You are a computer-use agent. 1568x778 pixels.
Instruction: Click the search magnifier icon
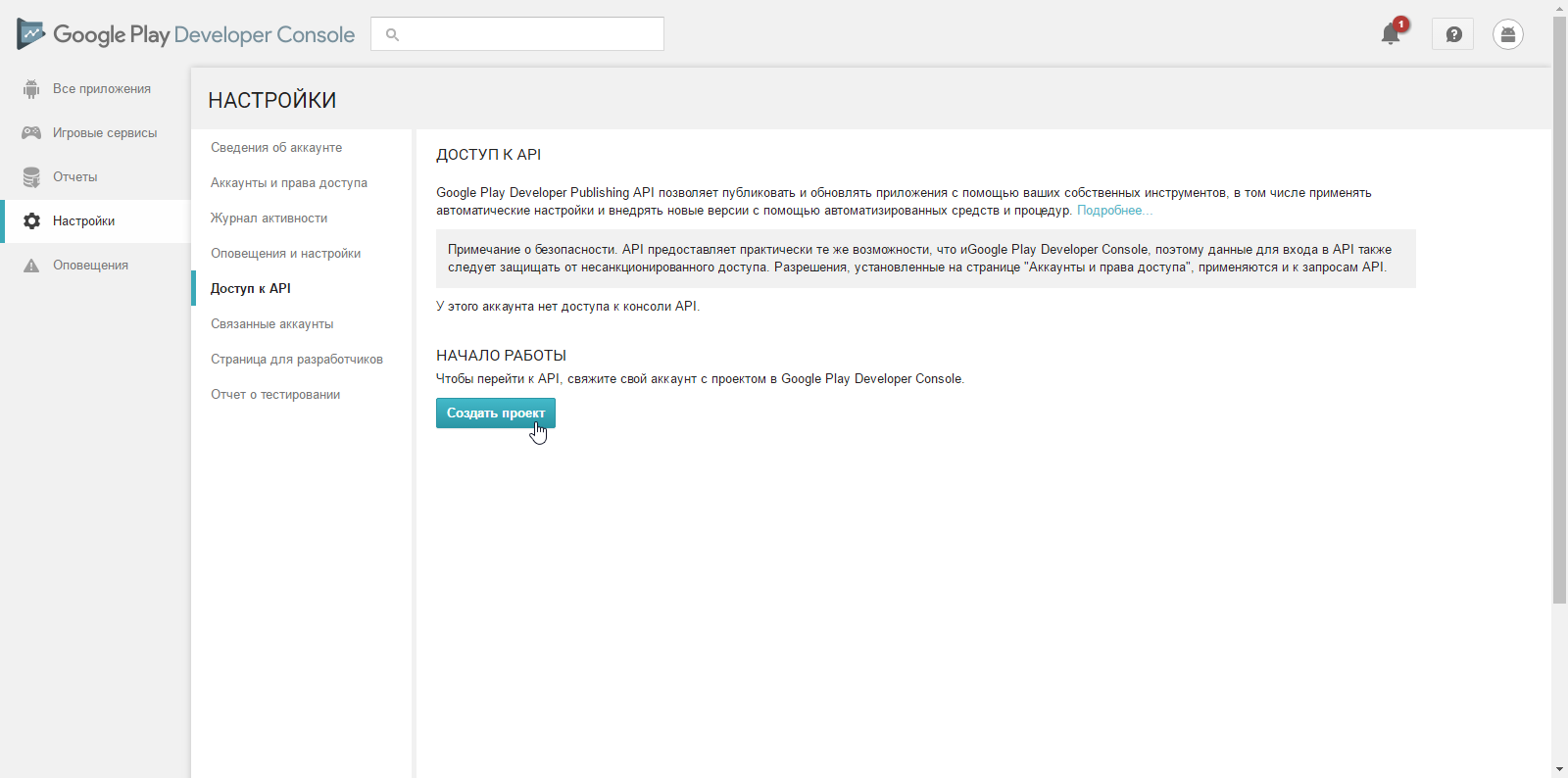[x=392, y=34]
